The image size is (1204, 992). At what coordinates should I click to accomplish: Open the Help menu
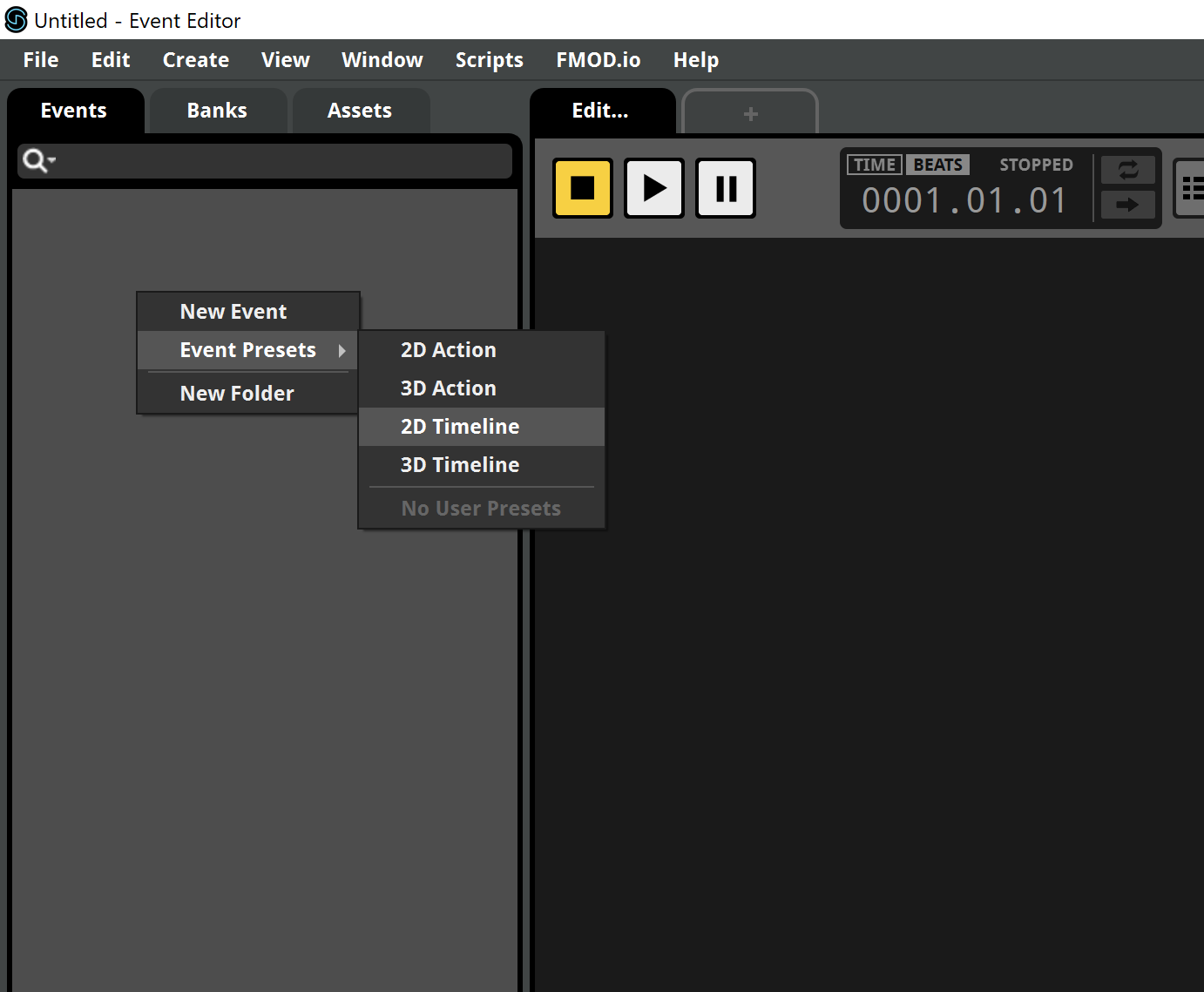pyautogui.click(x=696, y=60)
